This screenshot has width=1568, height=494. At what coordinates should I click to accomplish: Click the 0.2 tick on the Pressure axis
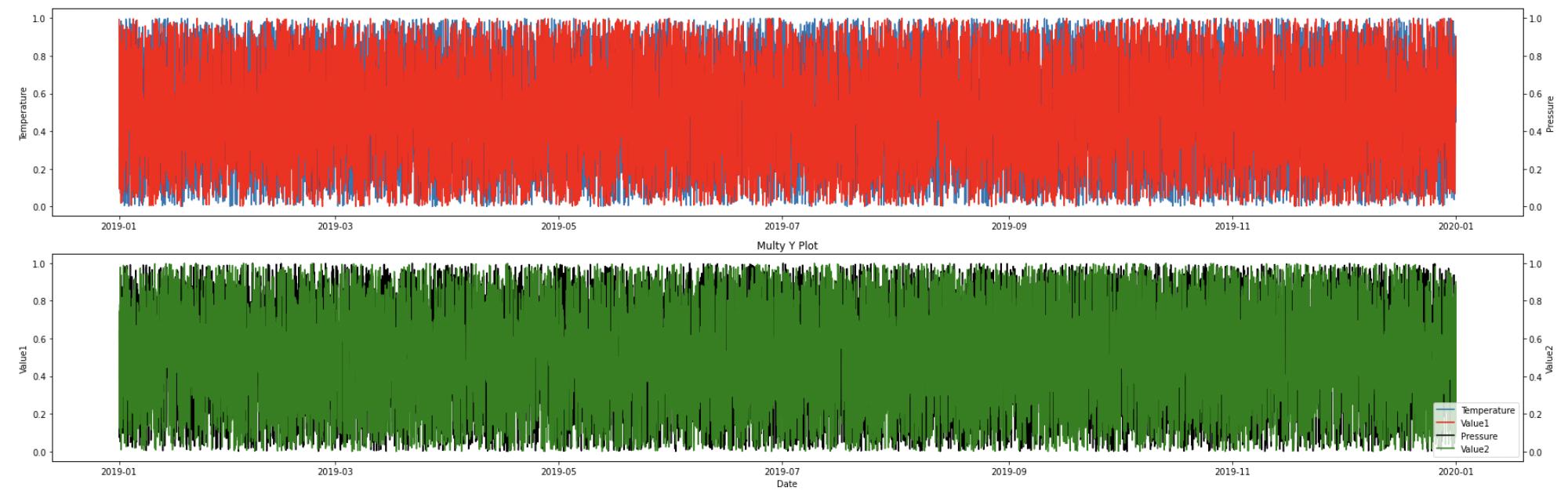tap(1536, 170)
